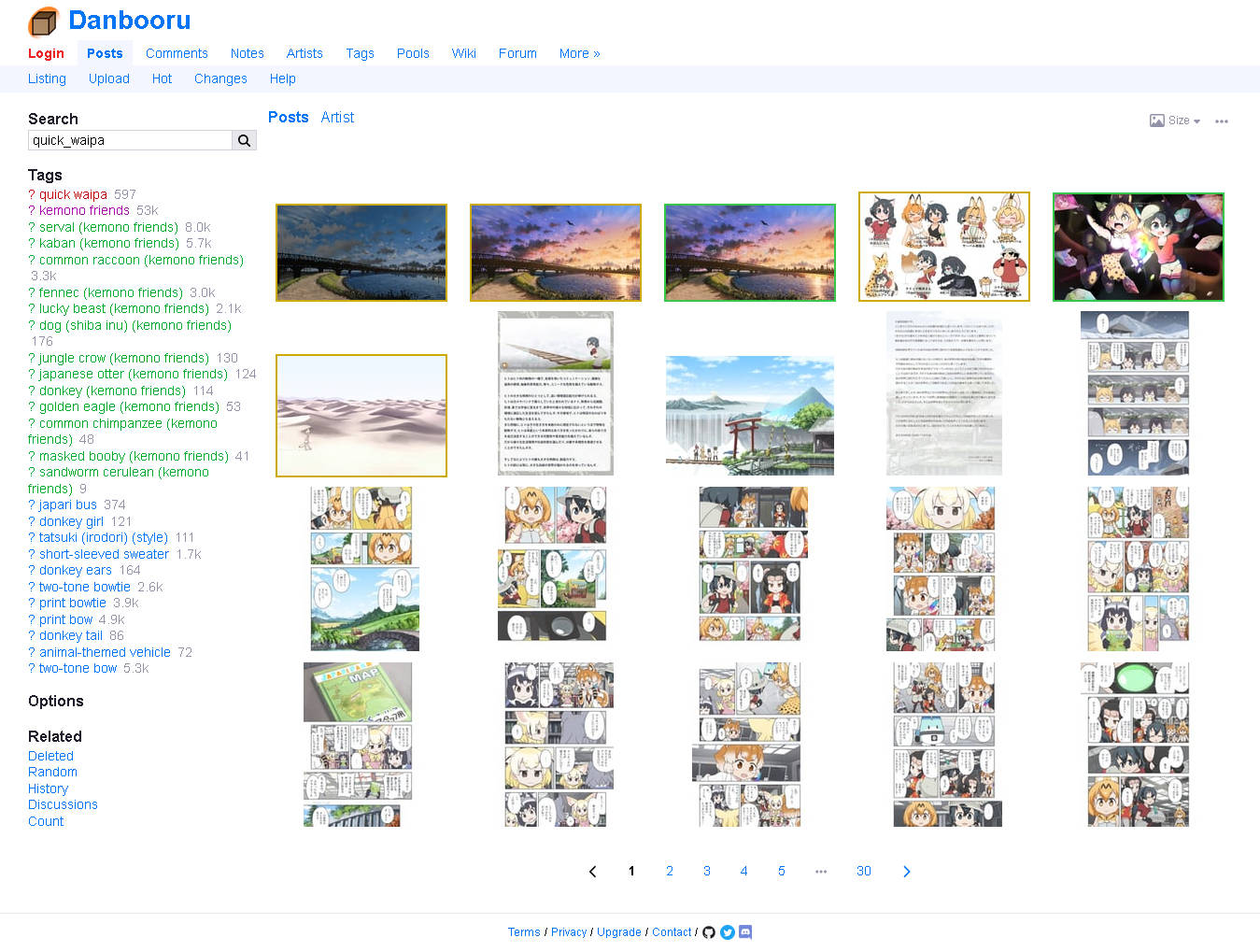Switch to the Posts main tab

[105, 53]
